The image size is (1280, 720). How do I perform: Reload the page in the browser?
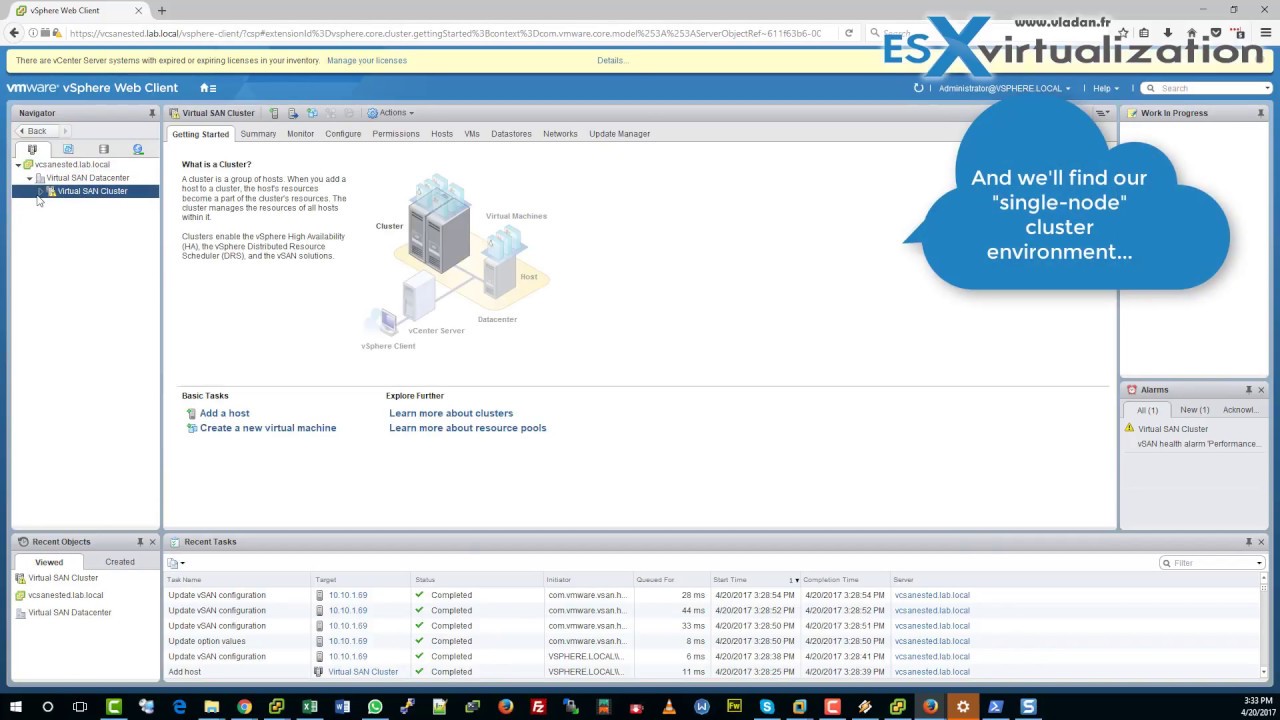(849, 33)
